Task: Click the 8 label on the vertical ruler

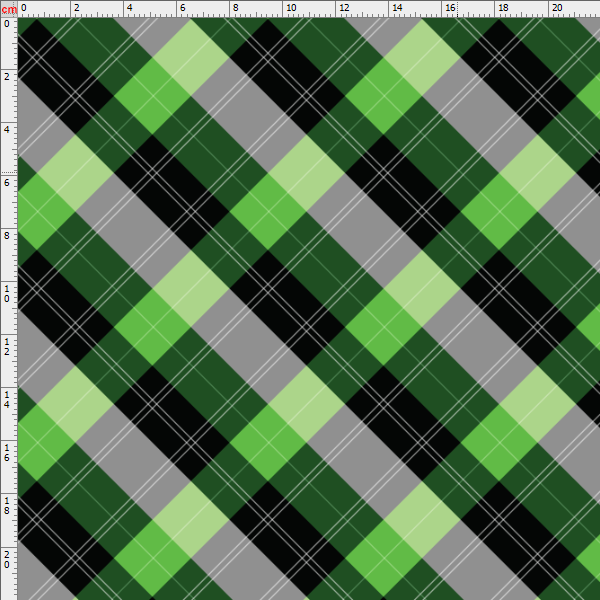Action: click(x=7, y=236)
